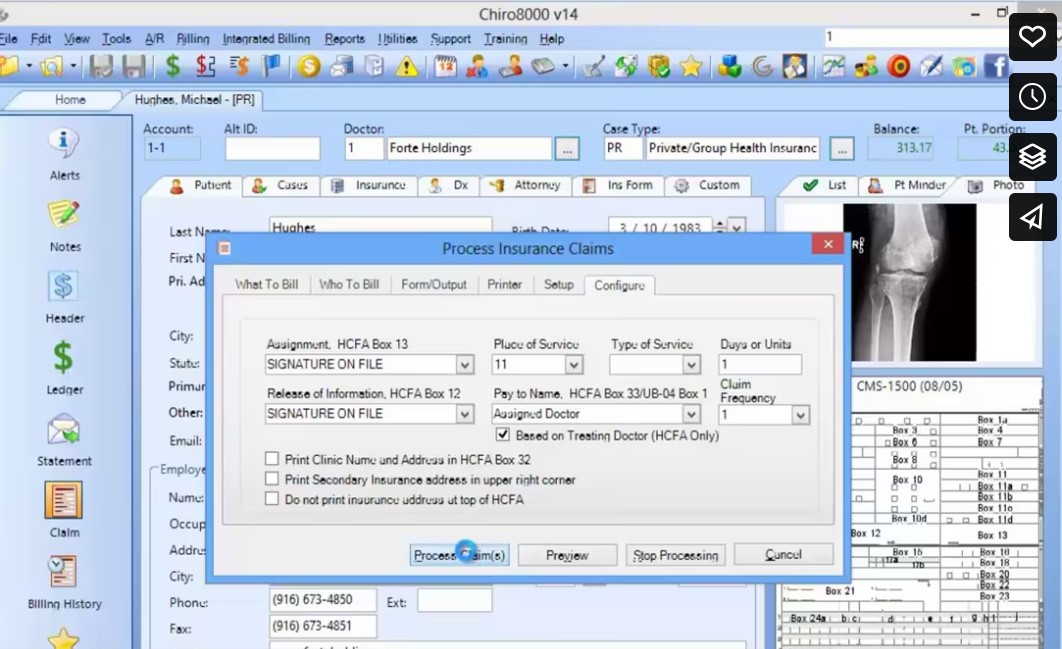Click Stop Processing button
This screenshot has height=649, width=1062.
[x=675, y=555]
